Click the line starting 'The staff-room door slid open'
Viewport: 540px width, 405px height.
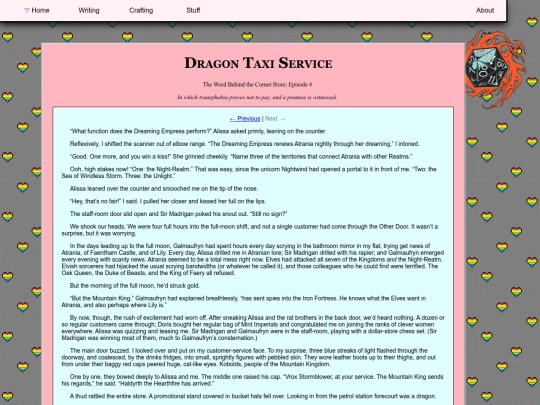[x=178, y=214]
